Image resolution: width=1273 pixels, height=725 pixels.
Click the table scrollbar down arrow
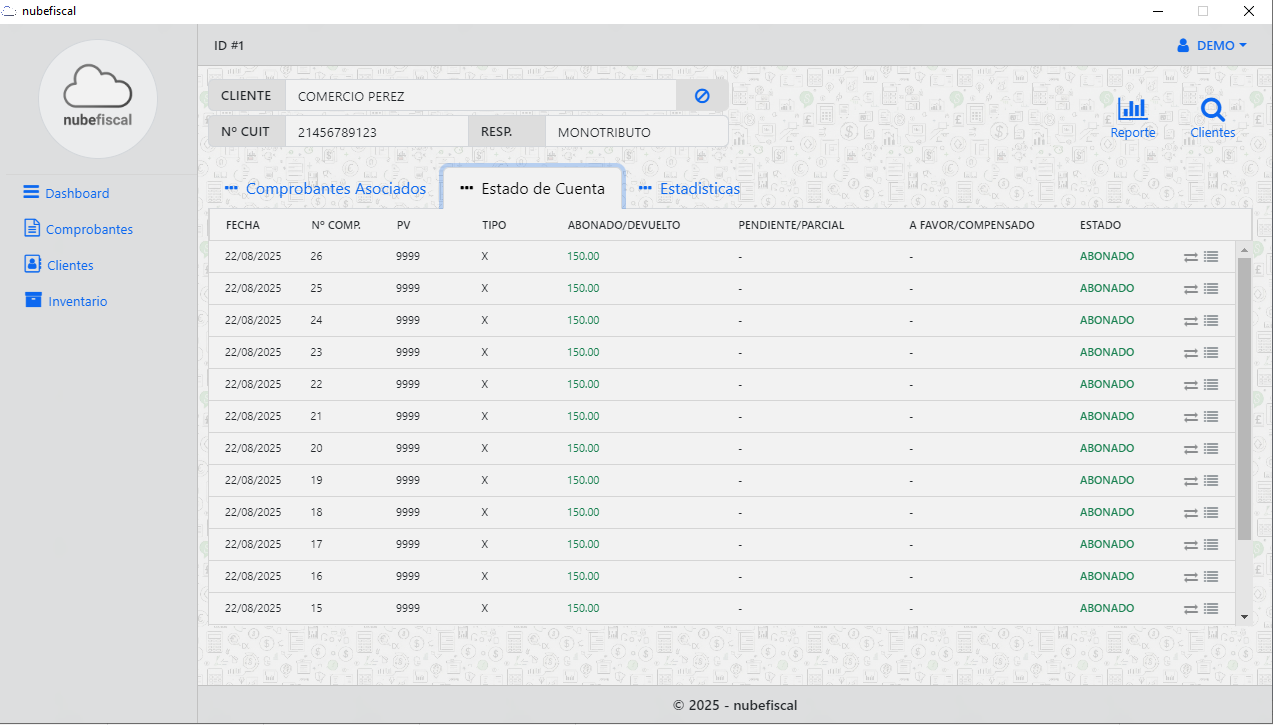[x=1244, y=617]
